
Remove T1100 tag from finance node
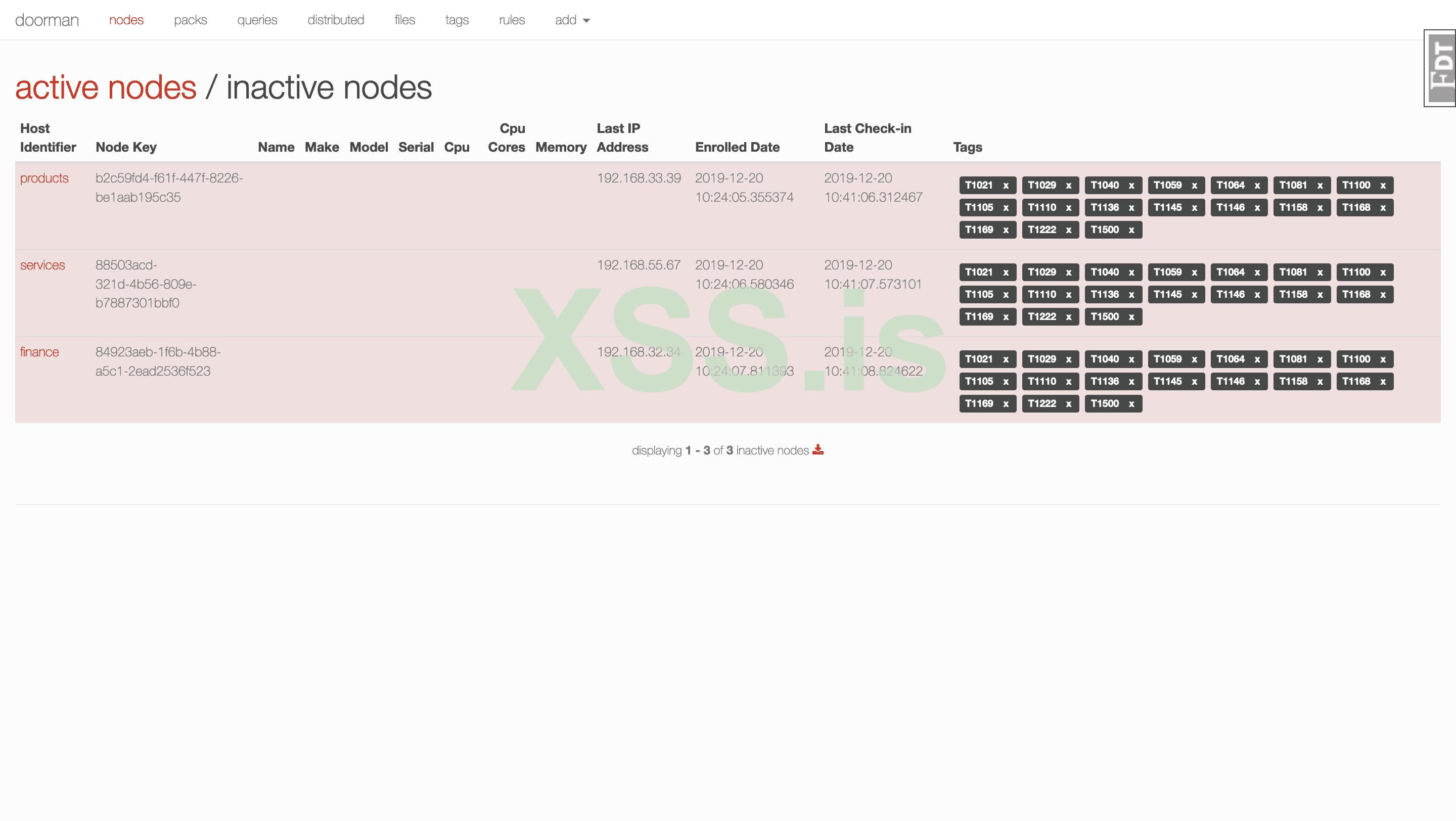pos(1383,359)
